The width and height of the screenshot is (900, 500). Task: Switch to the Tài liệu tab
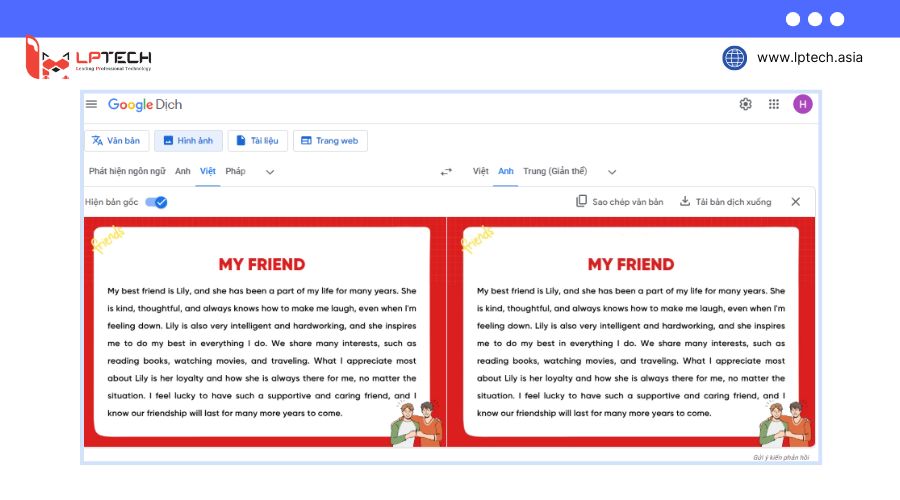pos(256,141)
